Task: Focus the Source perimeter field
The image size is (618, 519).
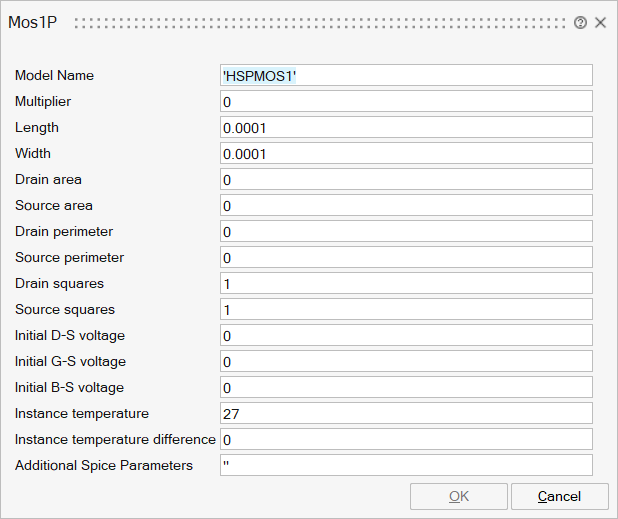Action: point(406,257)
